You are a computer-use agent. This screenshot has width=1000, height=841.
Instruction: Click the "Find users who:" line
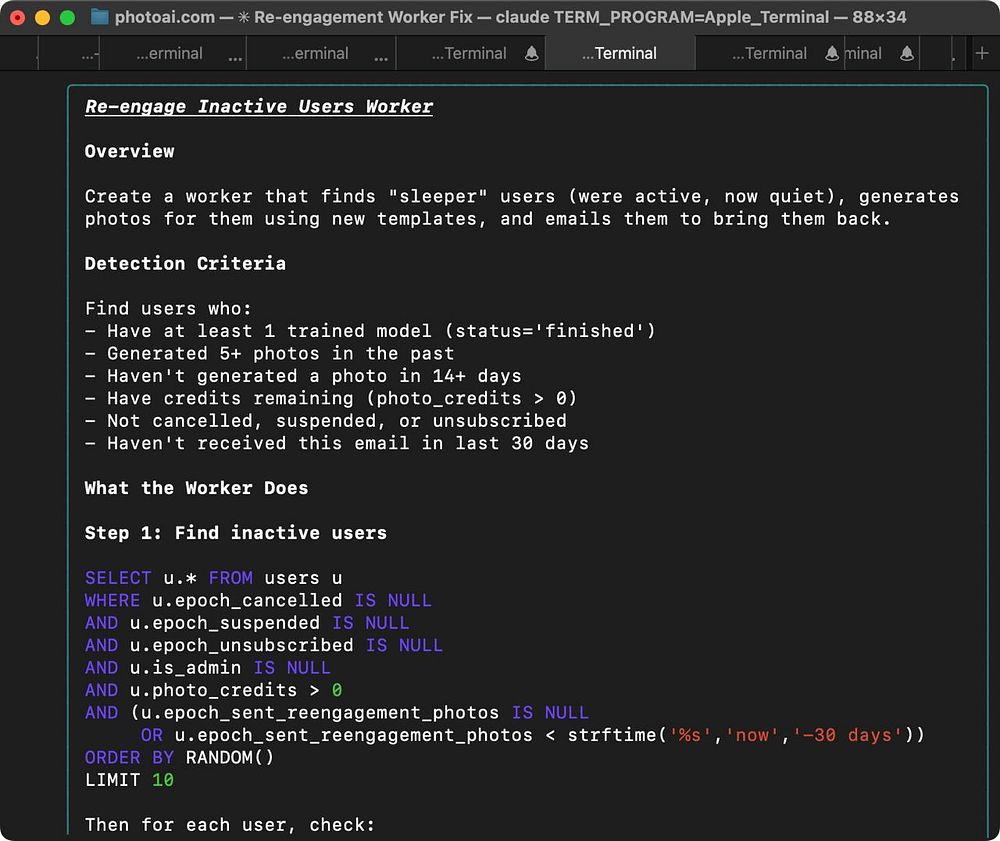[x=168, y=309]
